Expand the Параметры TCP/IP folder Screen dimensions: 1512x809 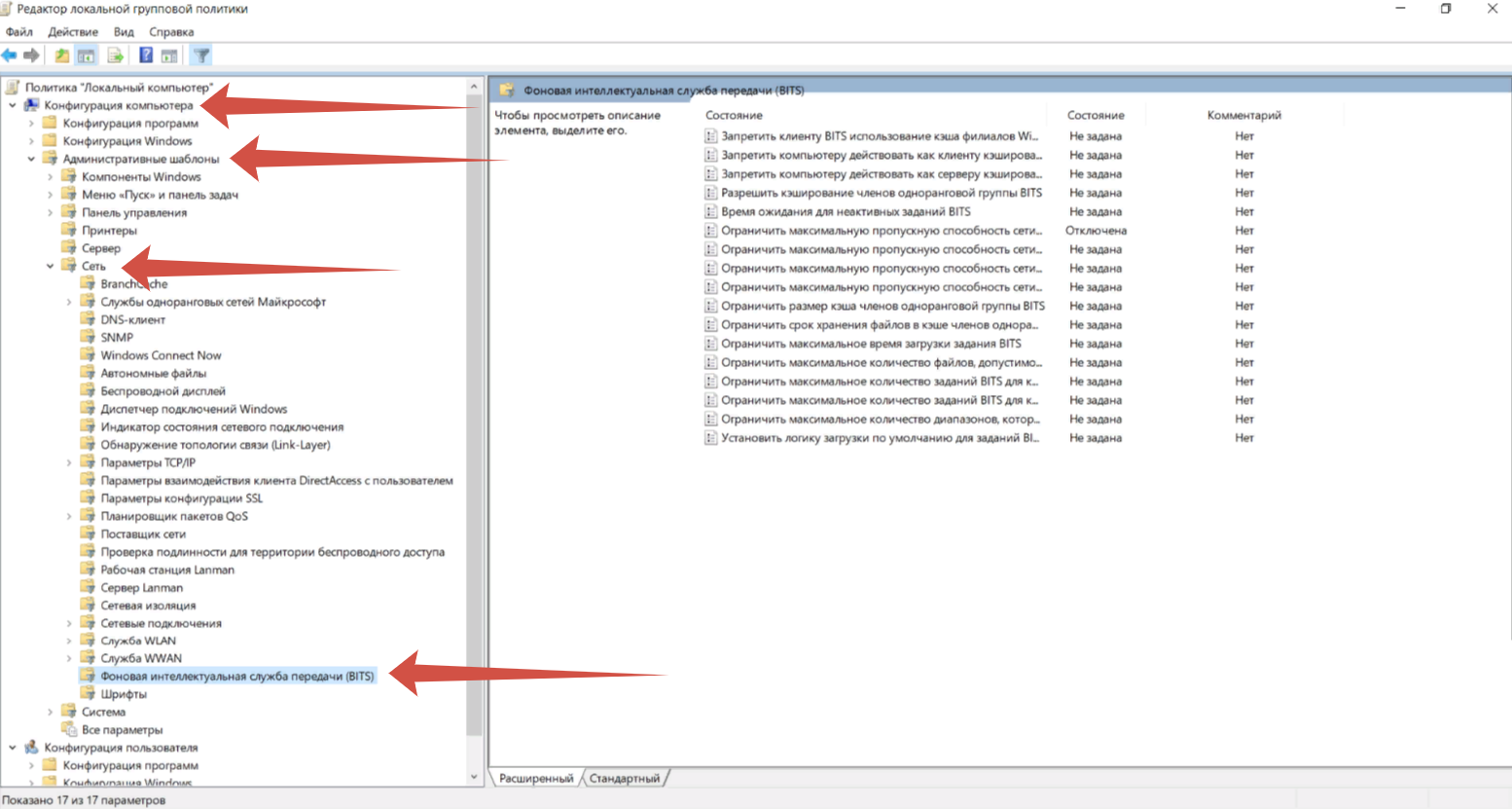[x=69, y=462]
